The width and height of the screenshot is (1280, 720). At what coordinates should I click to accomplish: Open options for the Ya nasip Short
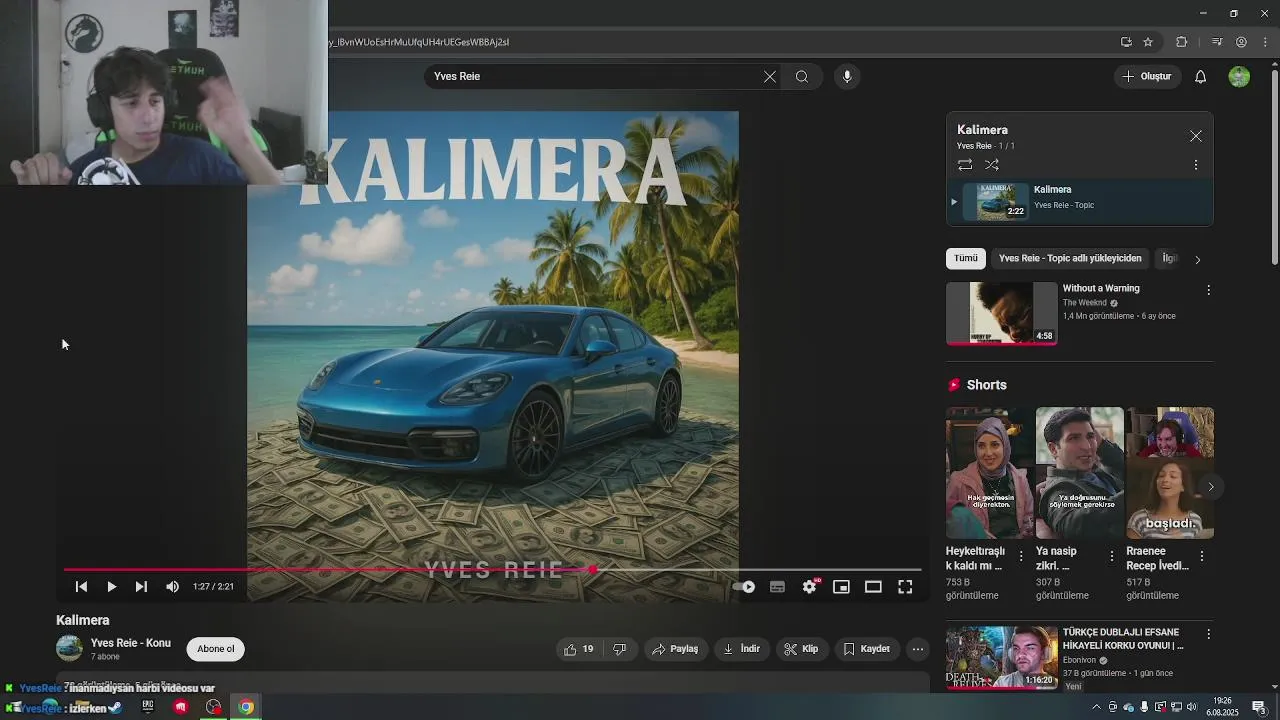(x=1111, y=556)
